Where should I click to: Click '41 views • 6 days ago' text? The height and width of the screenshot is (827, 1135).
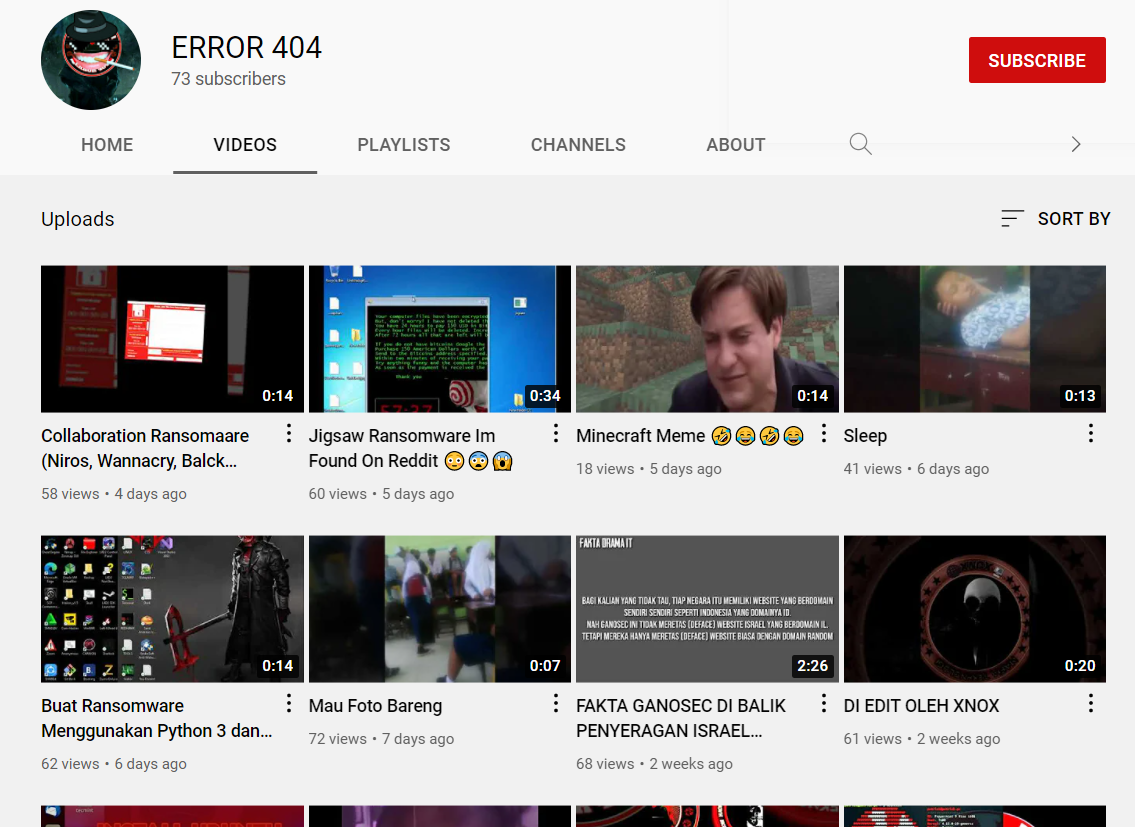pyautogui.click(x=916, y=469)
